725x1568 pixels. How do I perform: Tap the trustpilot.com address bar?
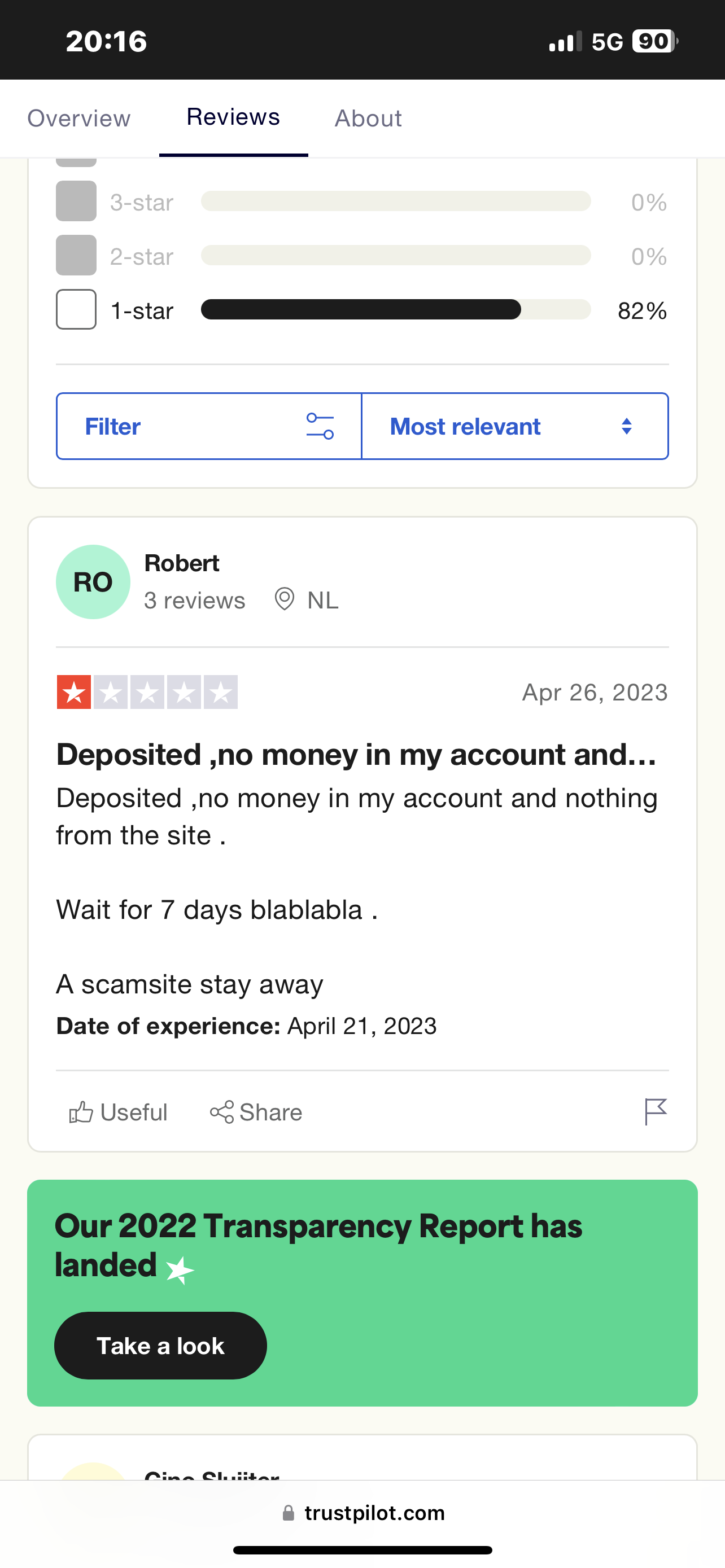pos(374,1513)
